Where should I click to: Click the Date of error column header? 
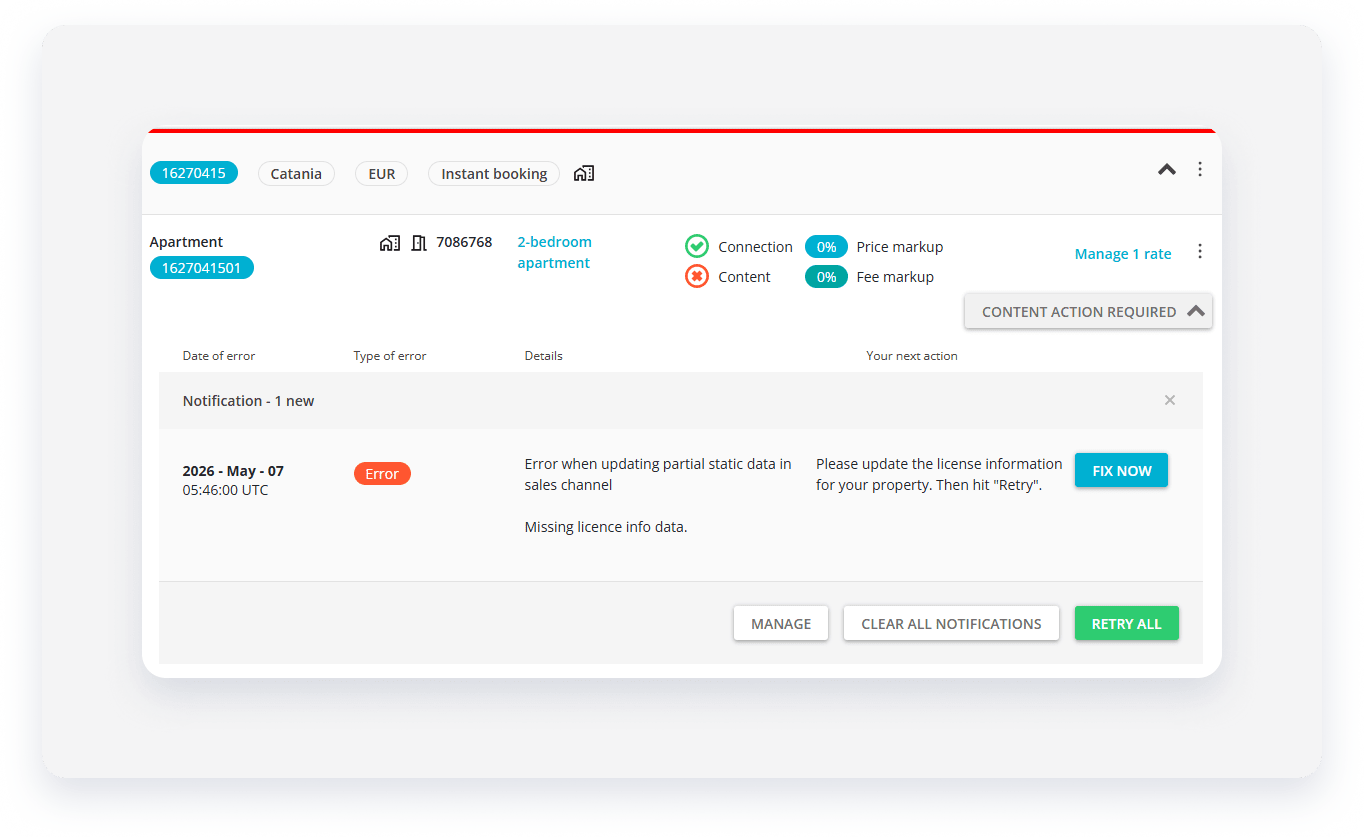pos(219,355)
